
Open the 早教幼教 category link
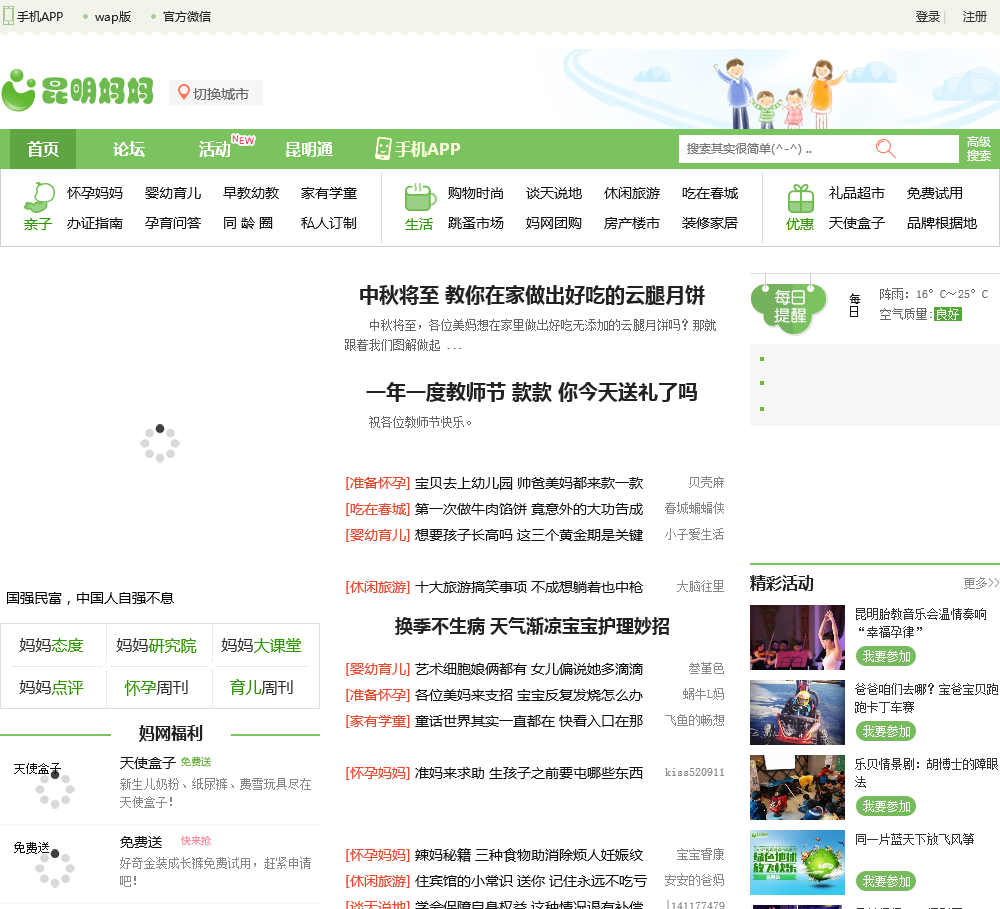click(251, 193)
